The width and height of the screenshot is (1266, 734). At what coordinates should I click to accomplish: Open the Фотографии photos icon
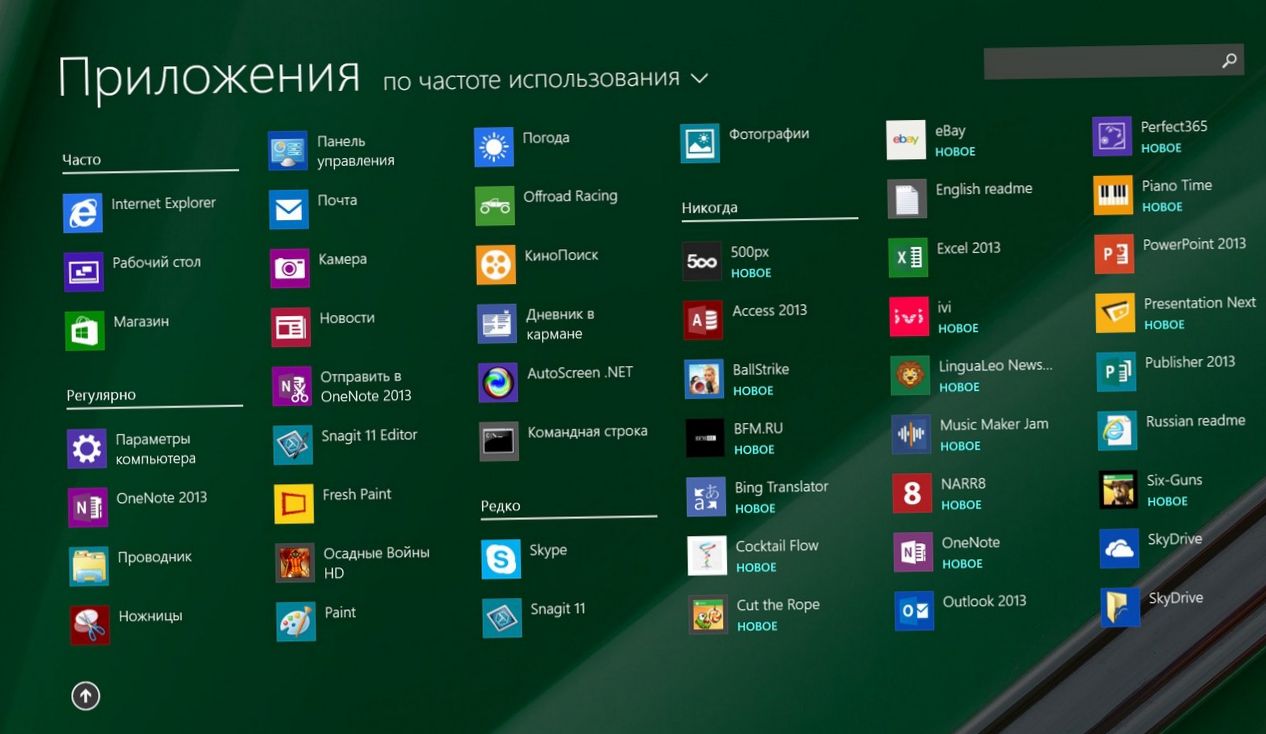click(700, 143)
